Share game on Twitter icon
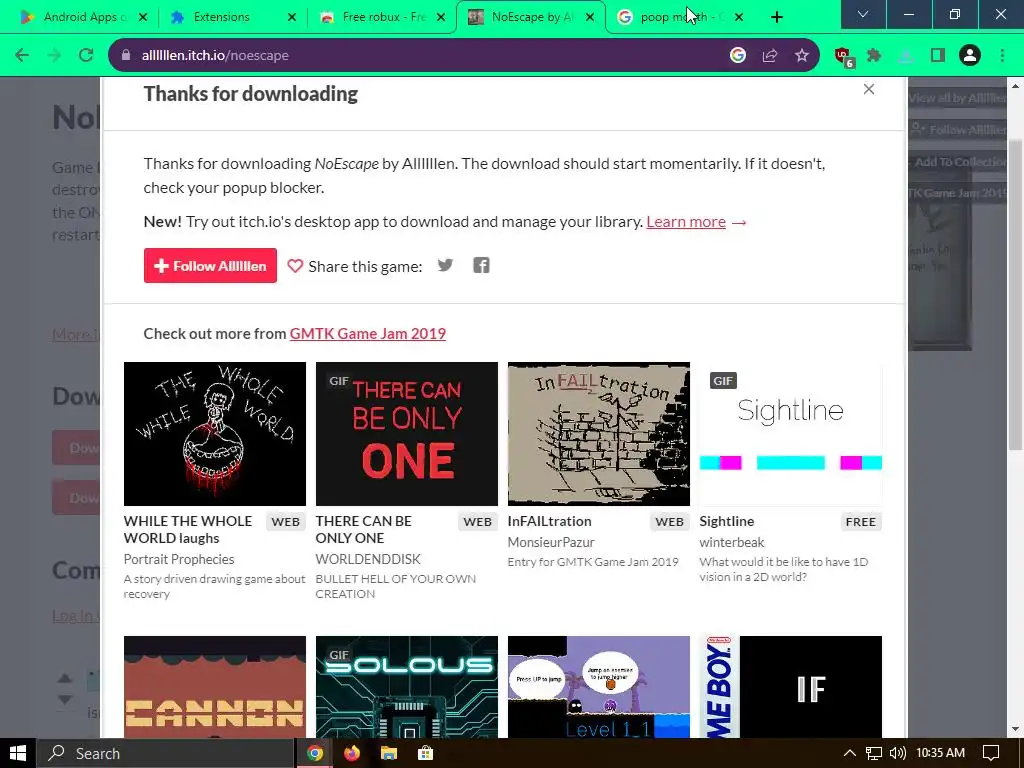The width and height of the screenshot is (1024, 768). pyautogui.click(x=445, y=265)
